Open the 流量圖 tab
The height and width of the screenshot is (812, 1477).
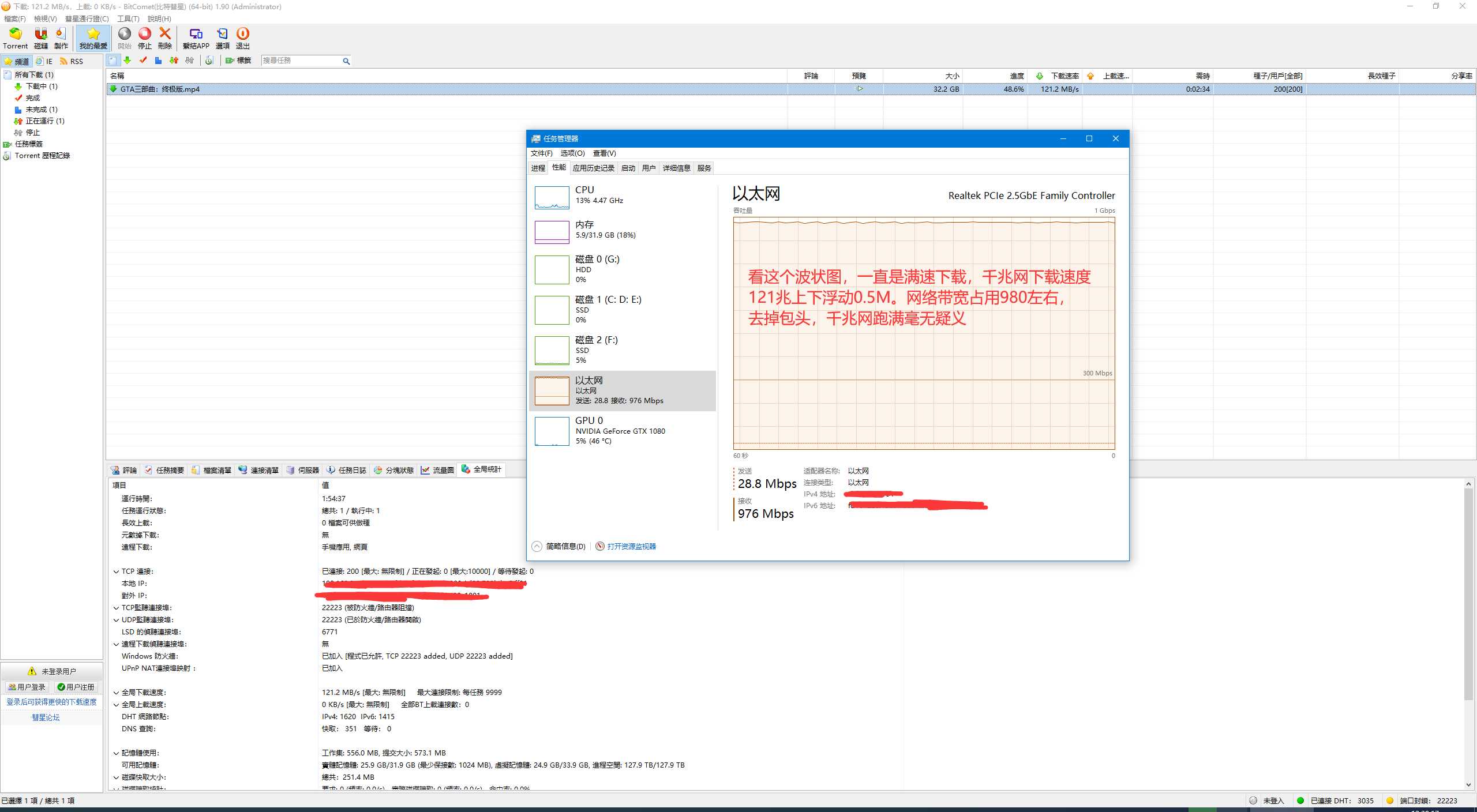pos(438,470)
